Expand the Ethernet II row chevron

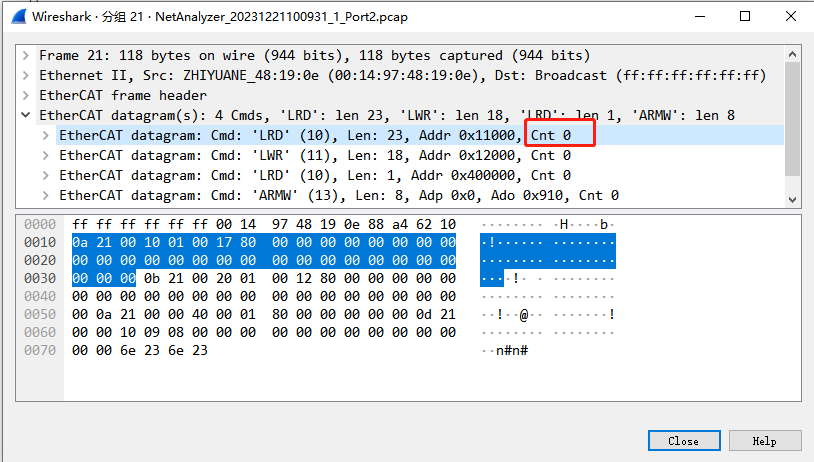[x=25, y=75]
